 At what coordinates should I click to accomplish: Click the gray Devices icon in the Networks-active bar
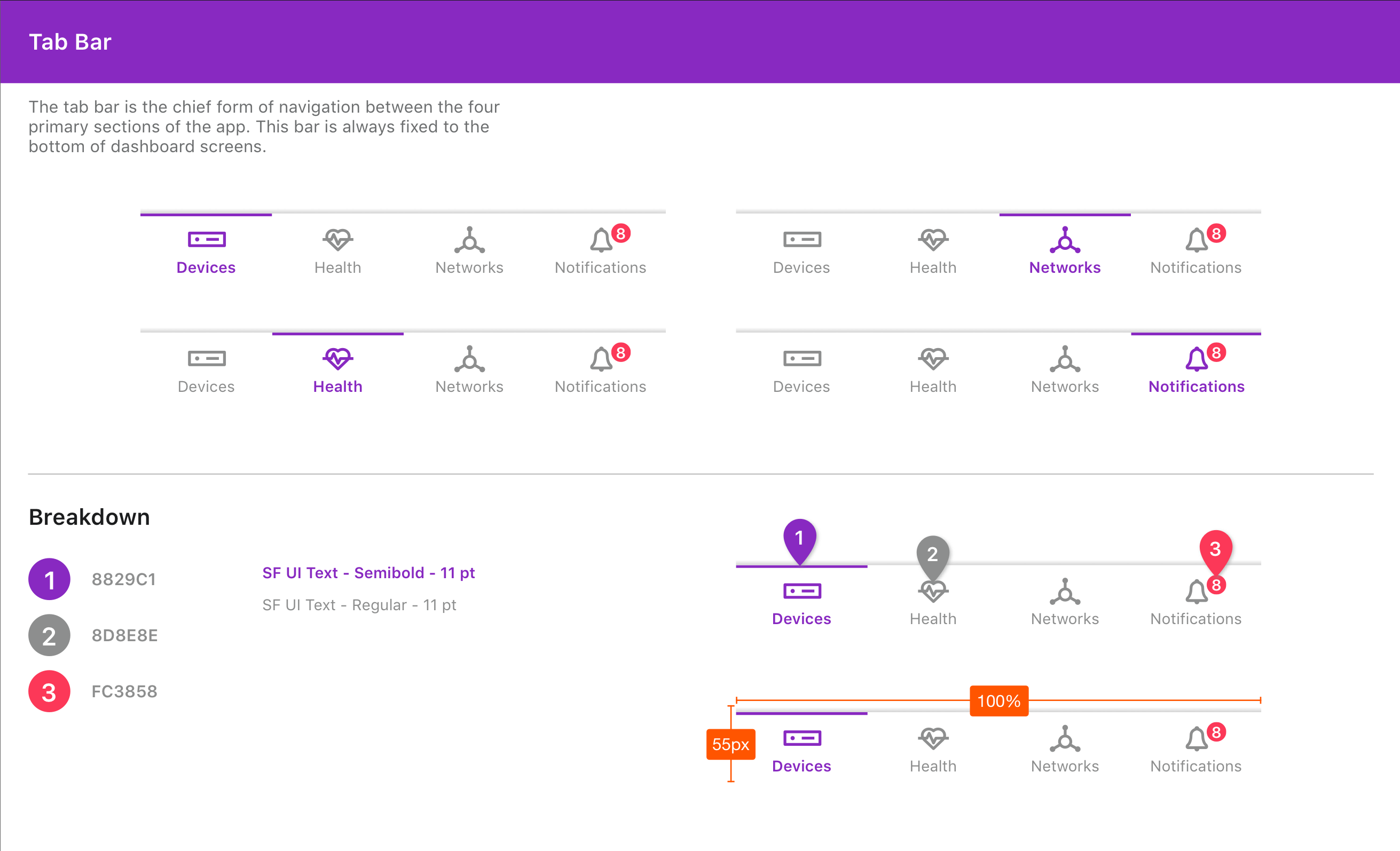tap(803, 240)
